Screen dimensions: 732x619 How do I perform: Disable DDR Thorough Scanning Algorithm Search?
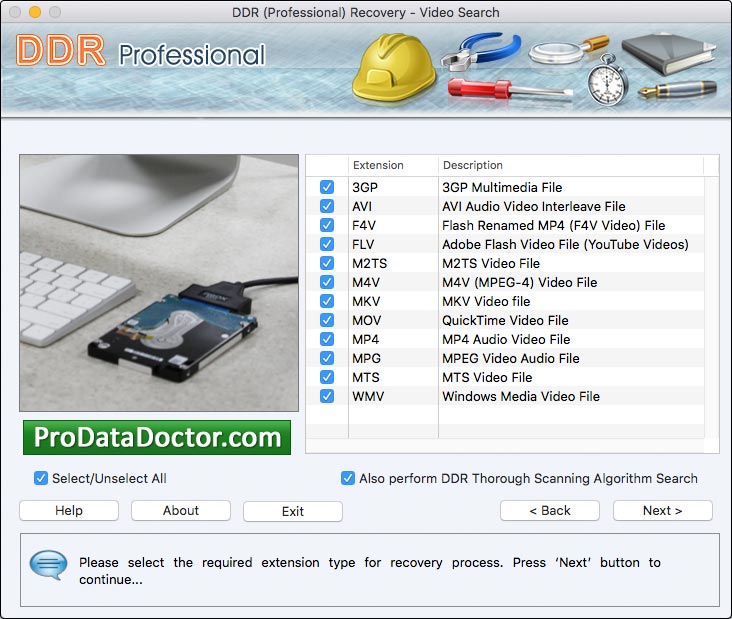348,478
